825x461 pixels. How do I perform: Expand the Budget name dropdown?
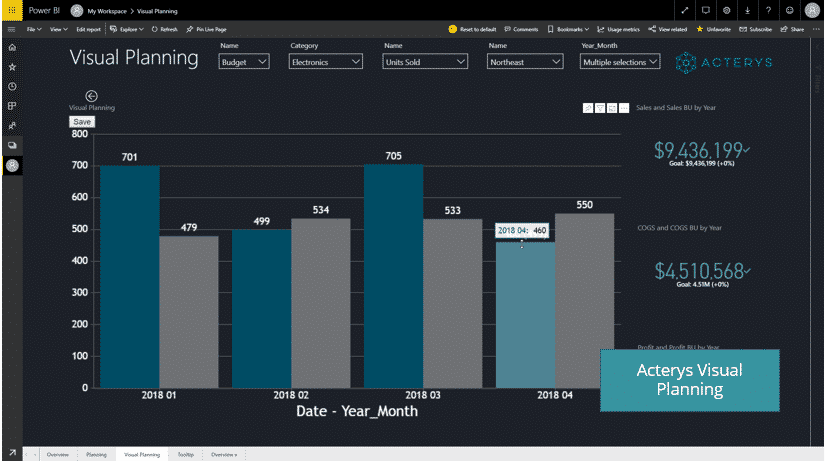tap(244, 62)
